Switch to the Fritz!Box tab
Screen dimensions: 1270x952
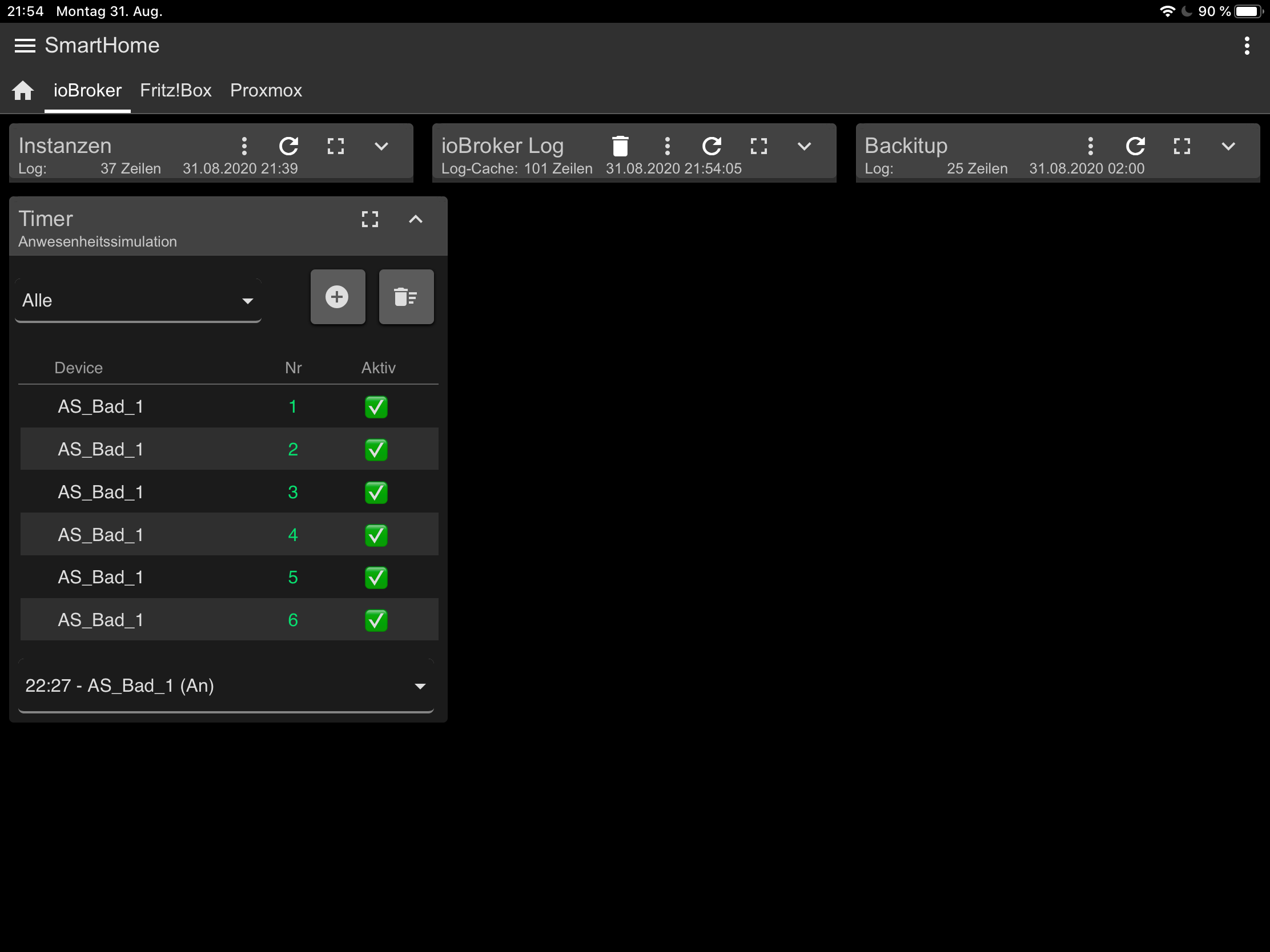[176, 91]
